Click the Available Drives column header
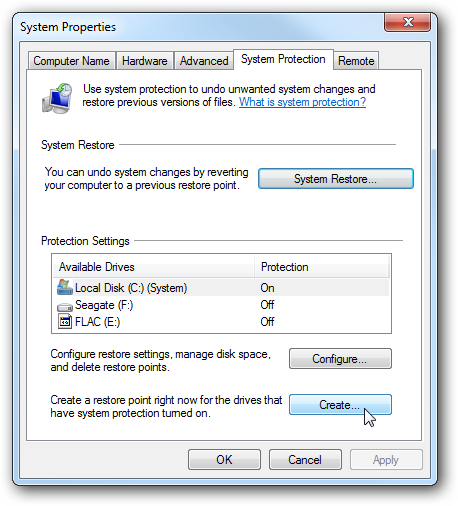Viewport: 458px width, 506px height. pos(153,267)
